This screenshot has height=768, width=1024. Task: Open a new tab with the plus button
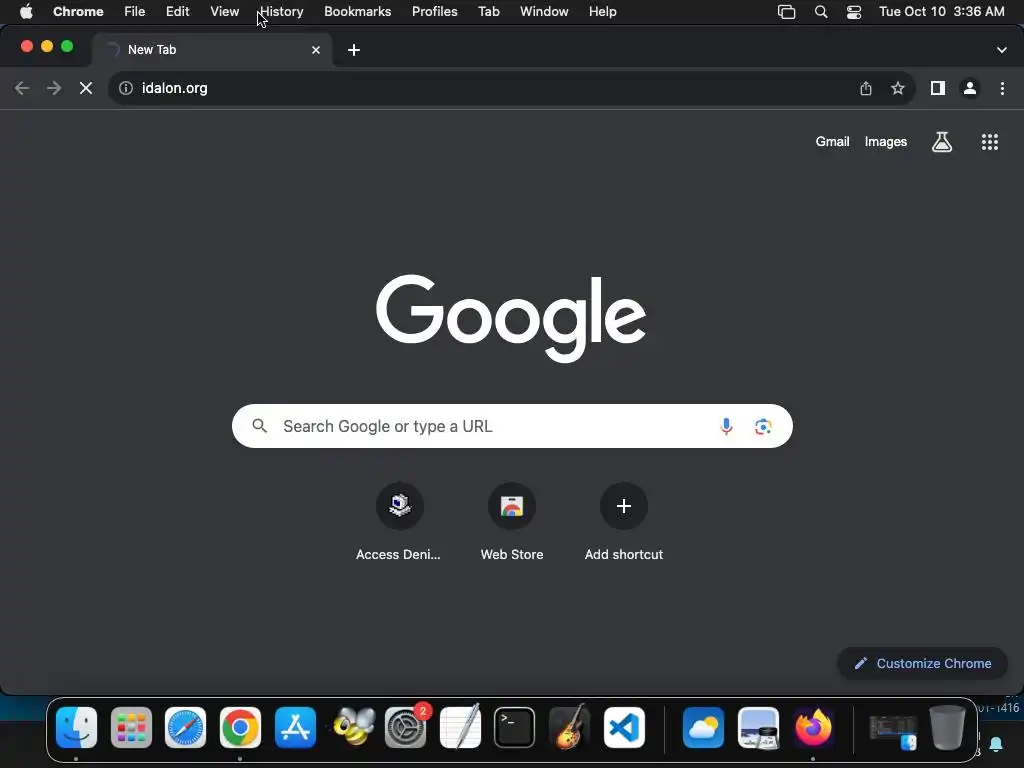pyautogui.click(x=354, y=50)
